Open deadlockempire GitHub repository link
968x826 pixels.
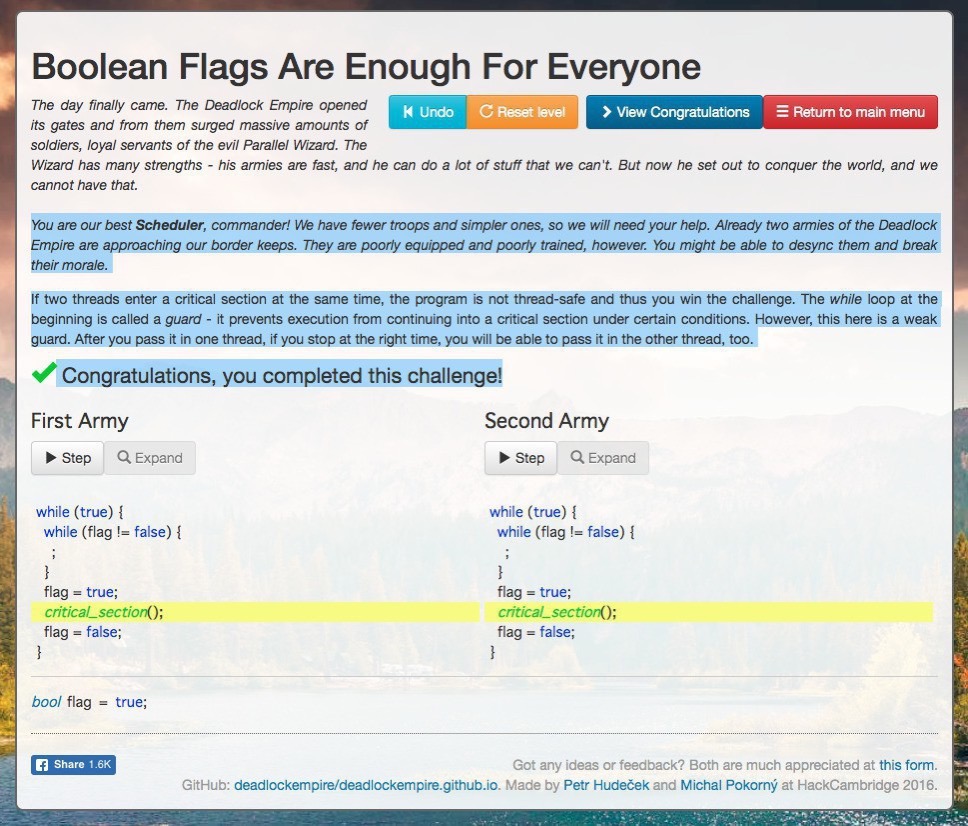366,785
